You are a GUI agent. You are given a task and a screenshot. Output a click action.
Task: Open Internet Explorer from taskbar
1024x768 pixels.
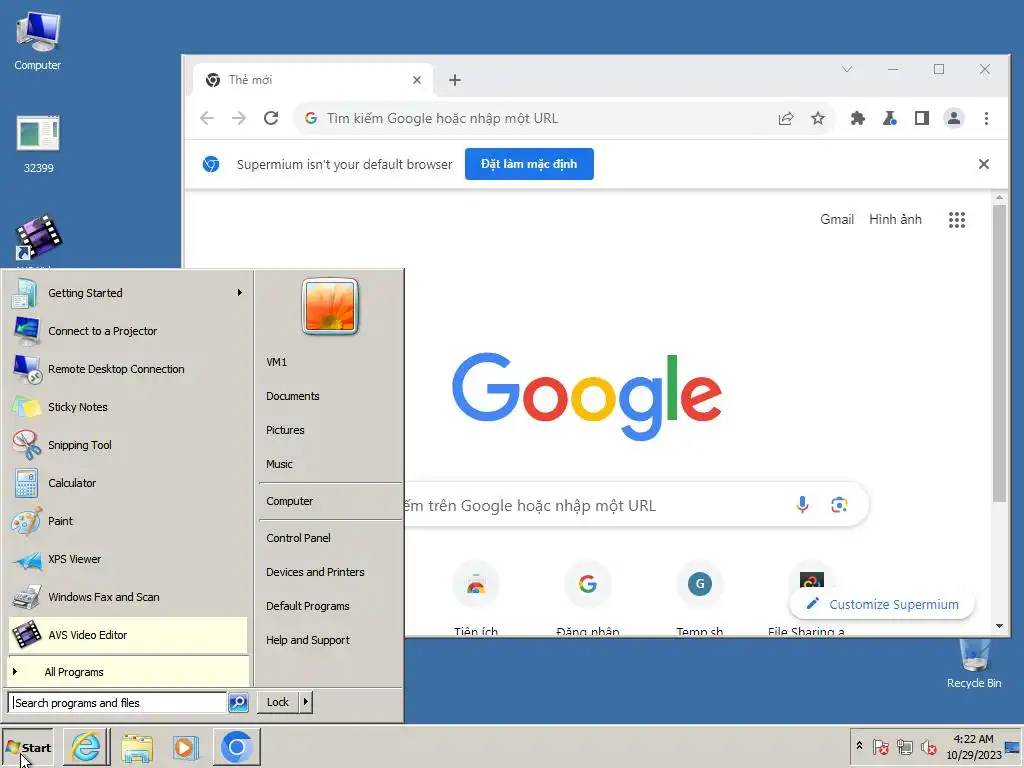(x=86, y=747)
